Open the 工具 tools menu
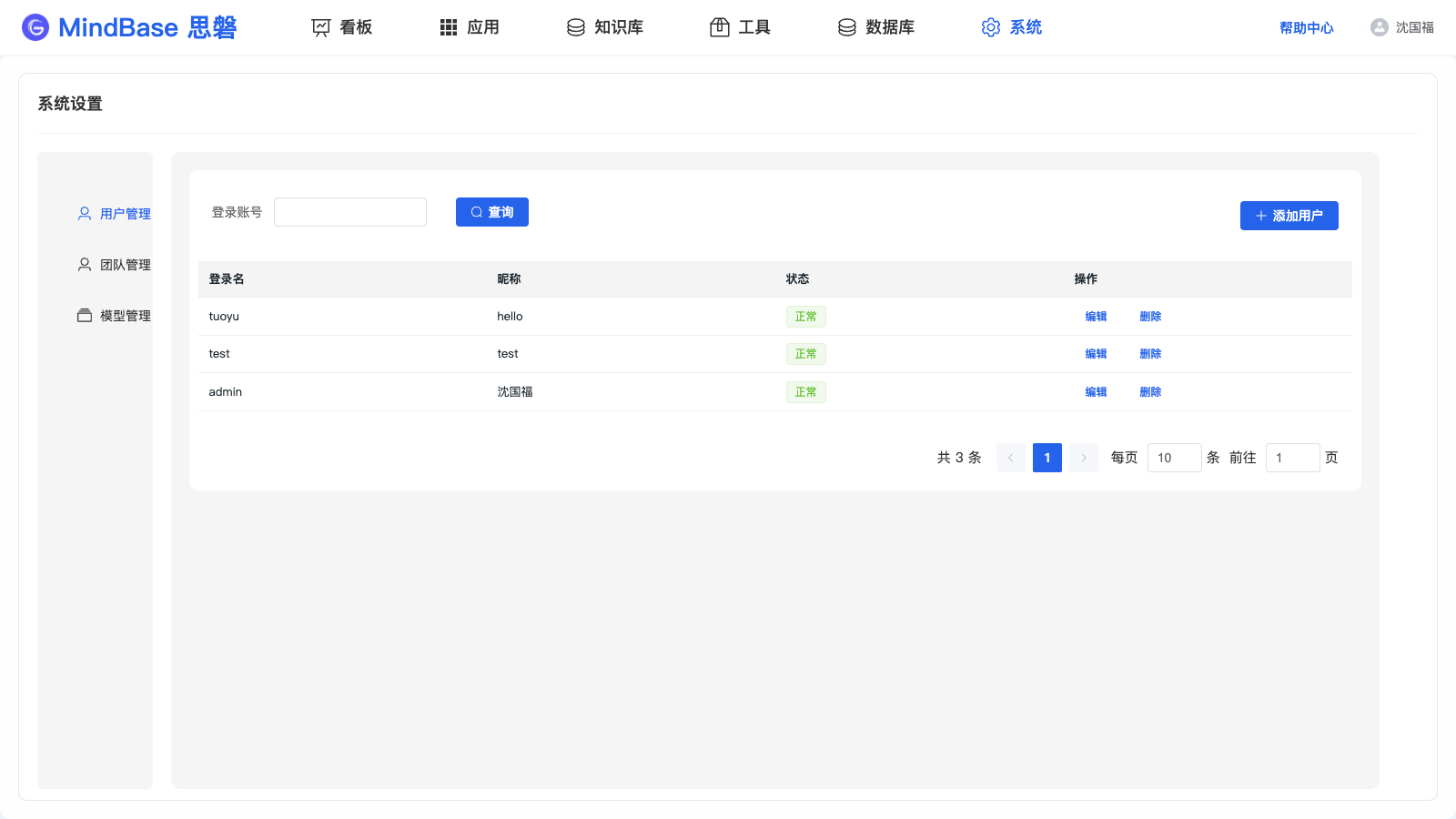Viewport: 1456px width, 819px height. coord(740,27)
